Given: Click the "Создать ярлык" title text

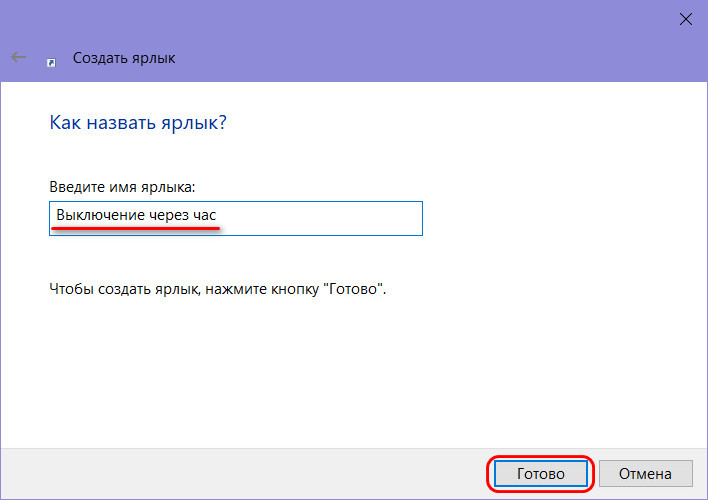Looking at the screenshot, I should (124, 58).
